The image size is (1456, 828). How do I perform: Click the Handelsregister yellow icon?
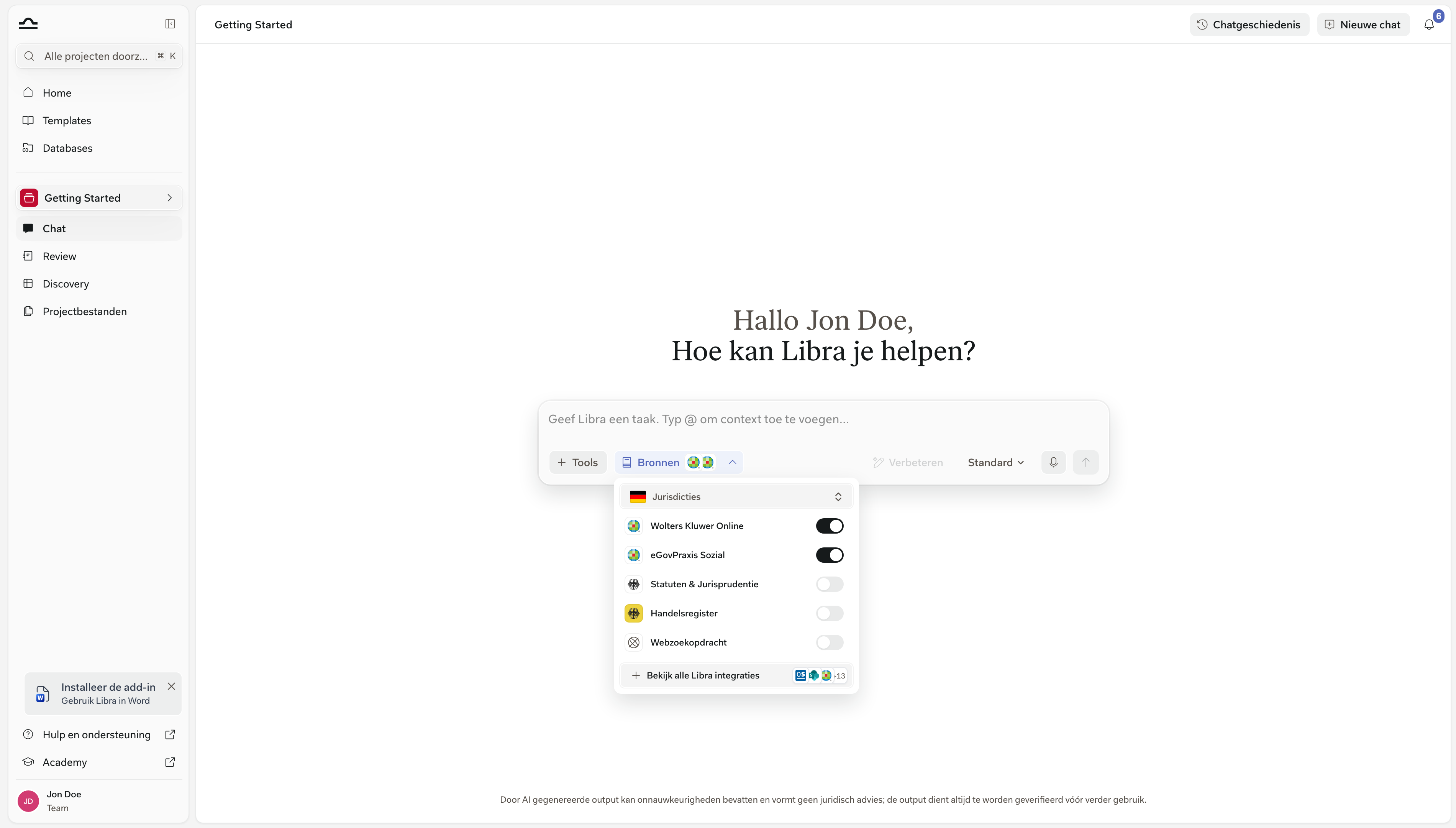coord(634,613)
